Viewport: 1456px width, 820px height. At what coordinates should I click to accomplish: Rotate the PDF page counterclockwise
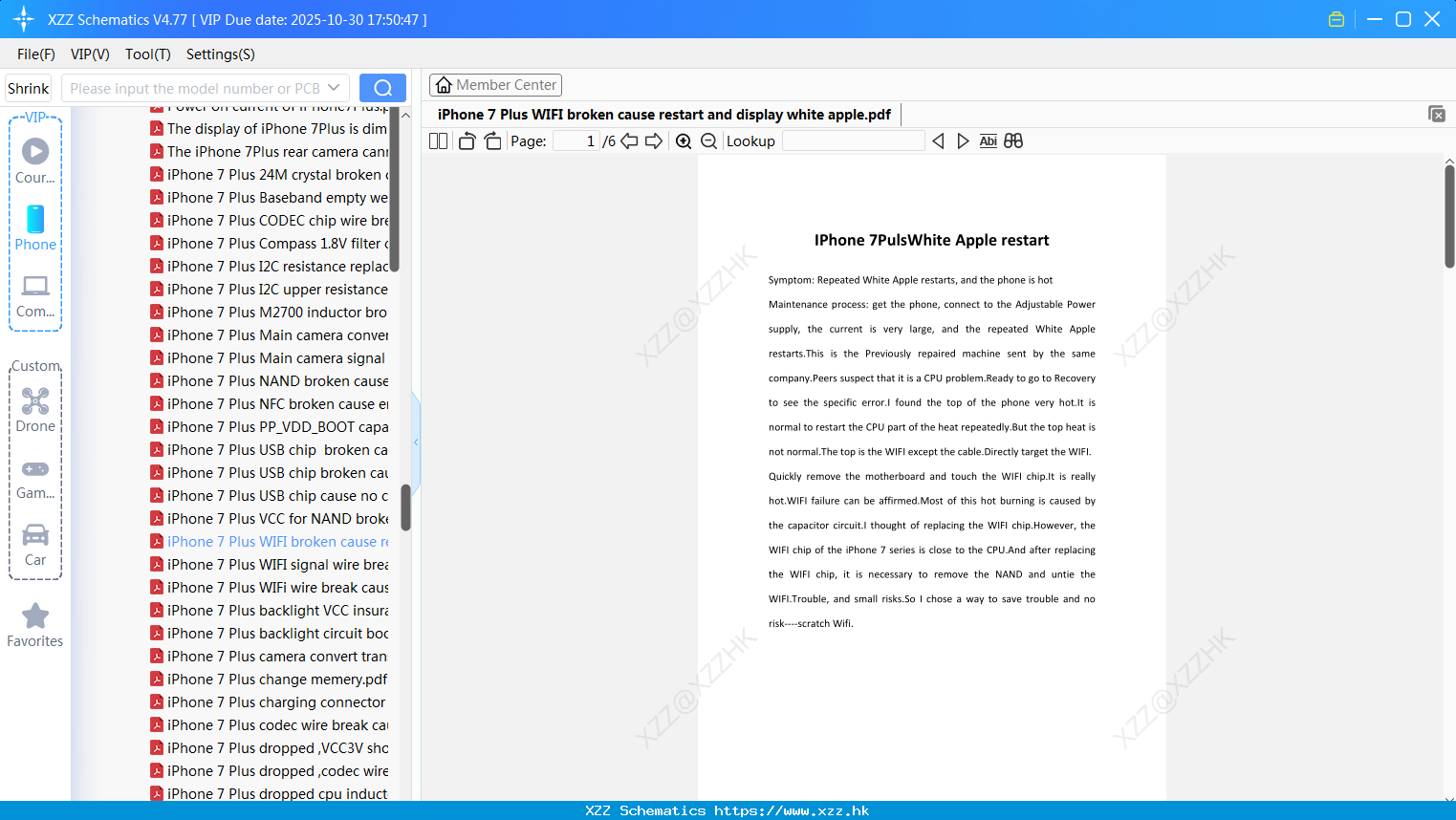tap(467, 141)
